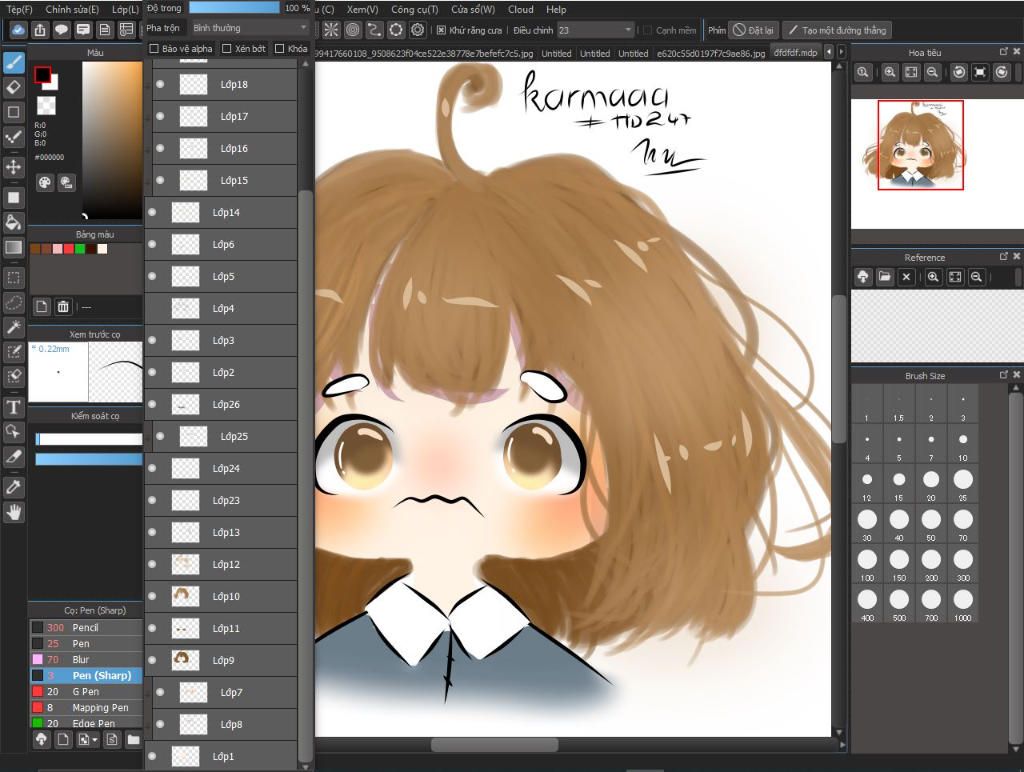
Task: Click the export/share icon in top toolbar
Action: click(x=40, y=30)
